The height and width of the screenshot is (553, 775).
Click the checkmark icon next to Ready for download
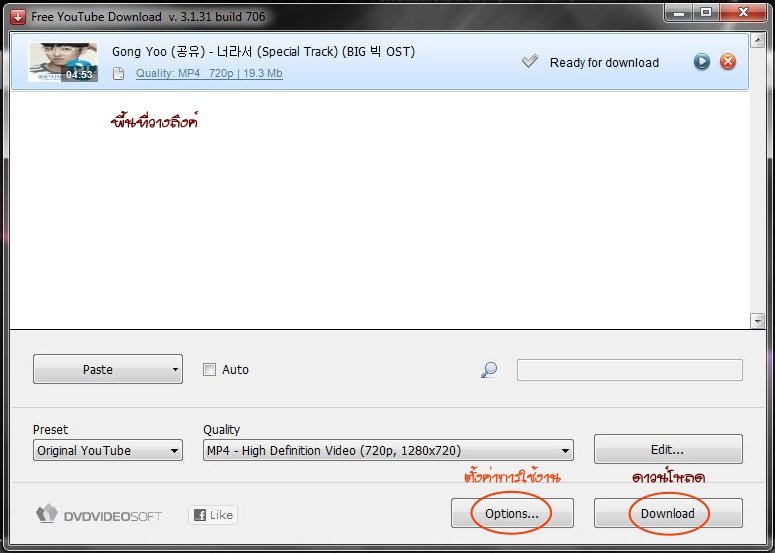529,62
